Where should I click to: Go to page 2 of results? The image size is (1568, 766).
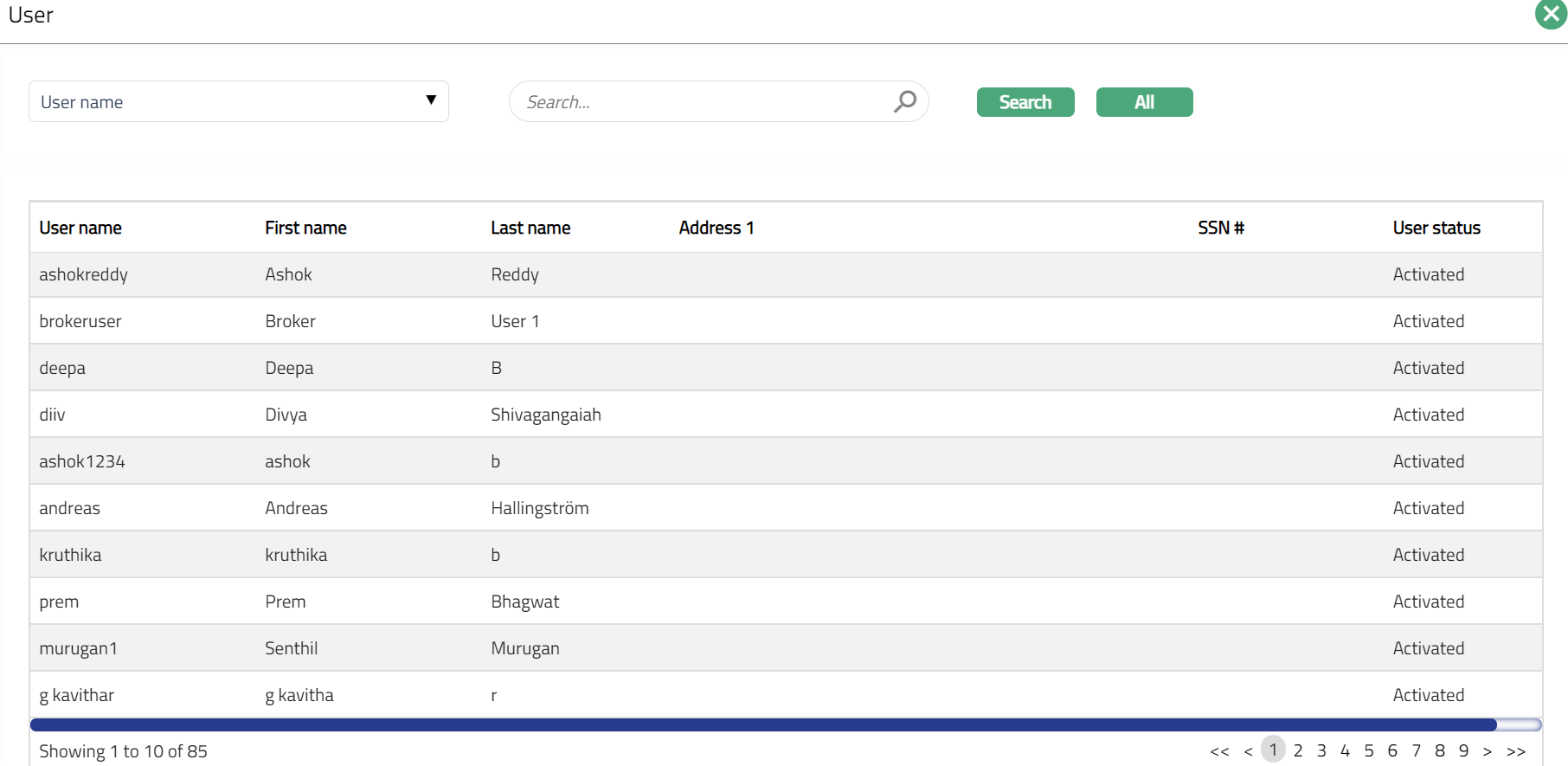(1297, 750)
